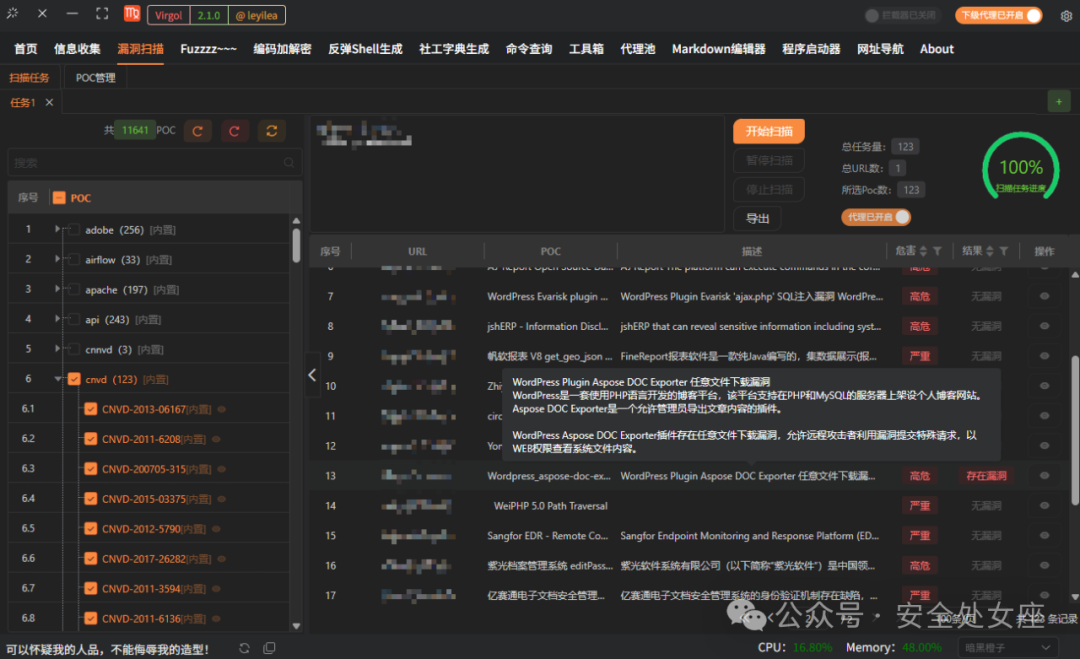Sort results by 结果 column arrows
This screenshot has height=659, width=1080.
(x=990, y=251)
